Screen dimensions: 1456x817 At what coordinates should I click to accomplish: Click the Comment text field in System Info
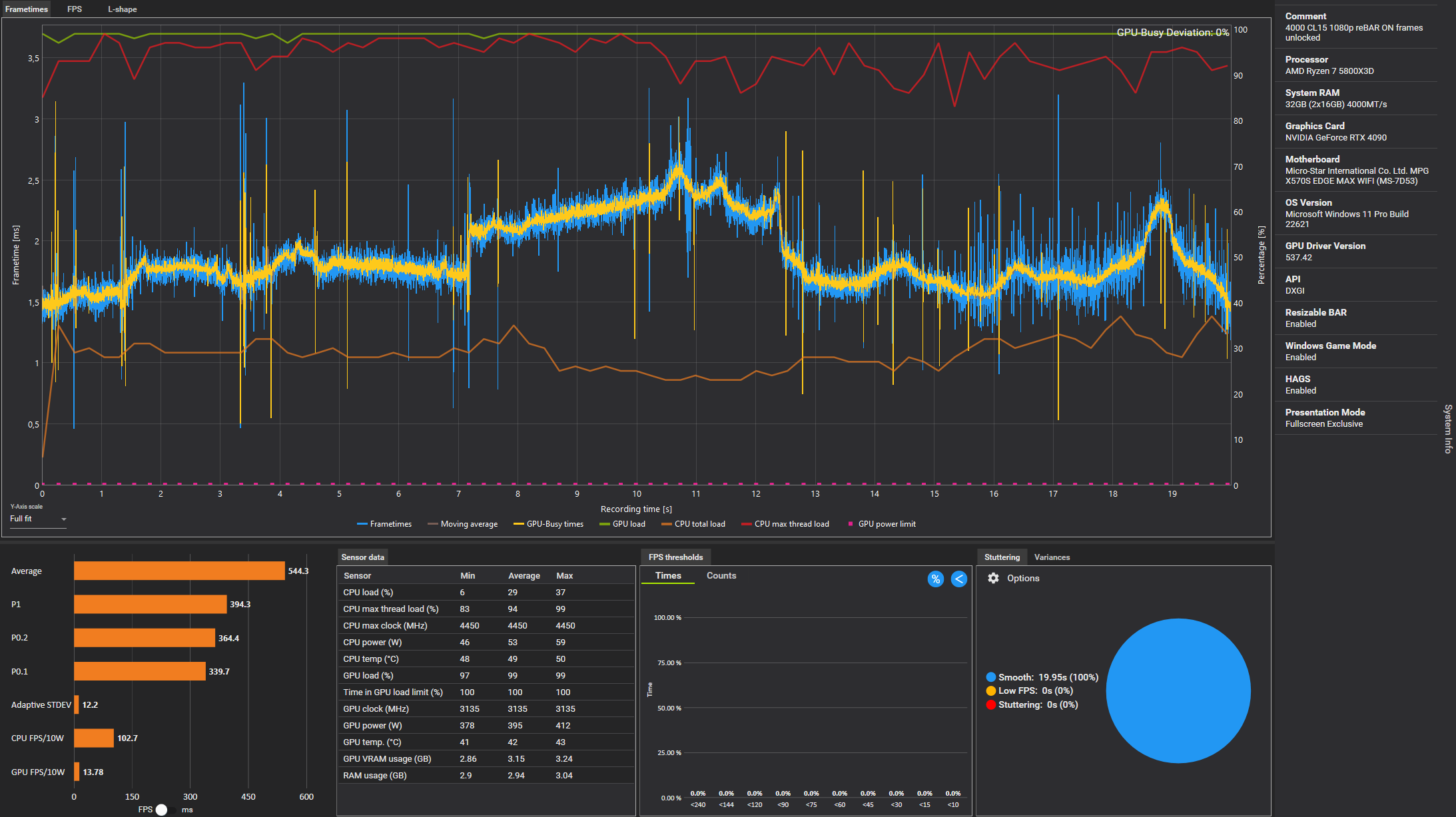point(1353,33)
